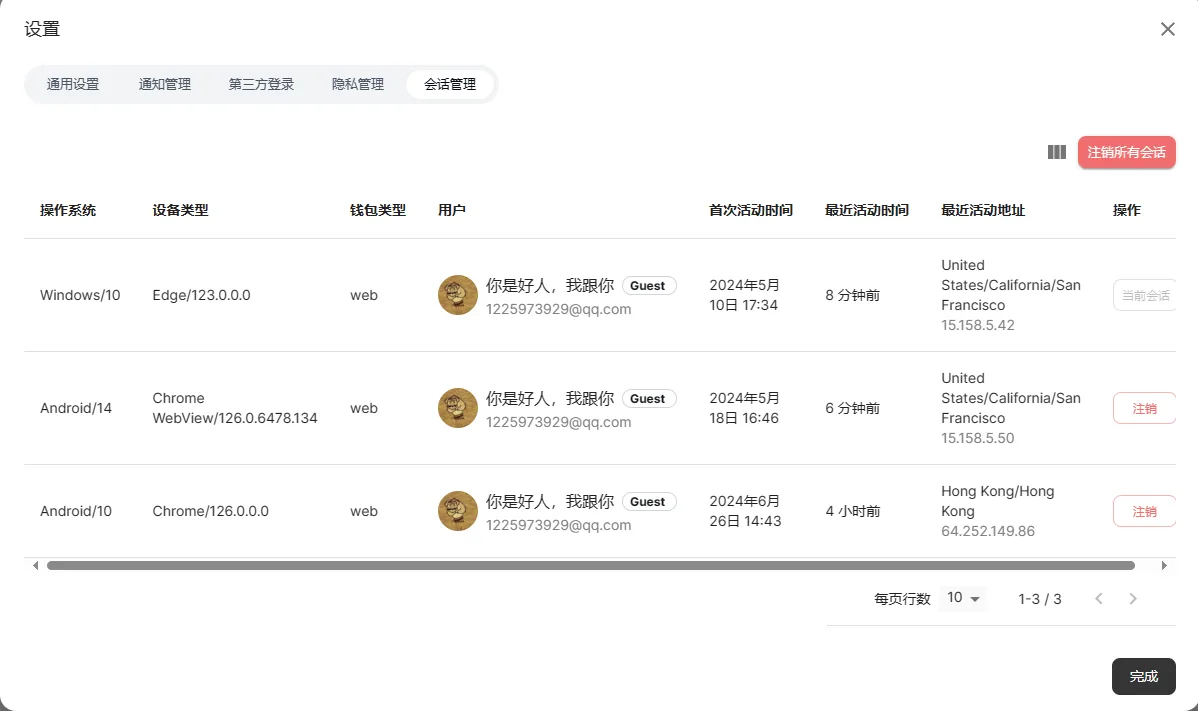The image size is (1198, 711).
Task: Switch to 第三方登录 tab
Action: tap(261, 84)
